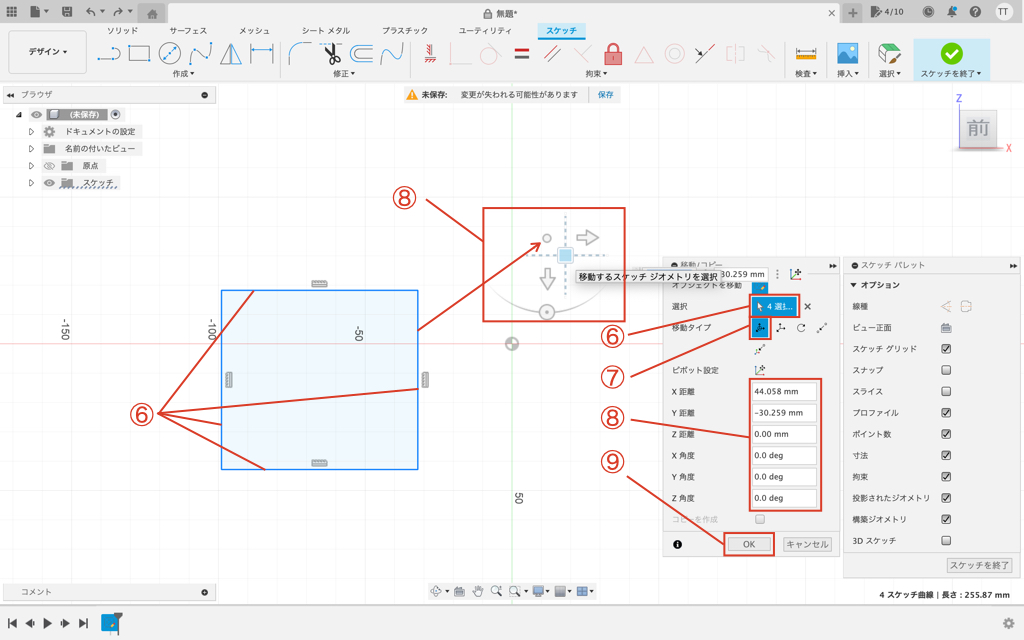Open the Inspect group dropdown
Viewport: 1024px width, 640px height.
coord(806,74)
